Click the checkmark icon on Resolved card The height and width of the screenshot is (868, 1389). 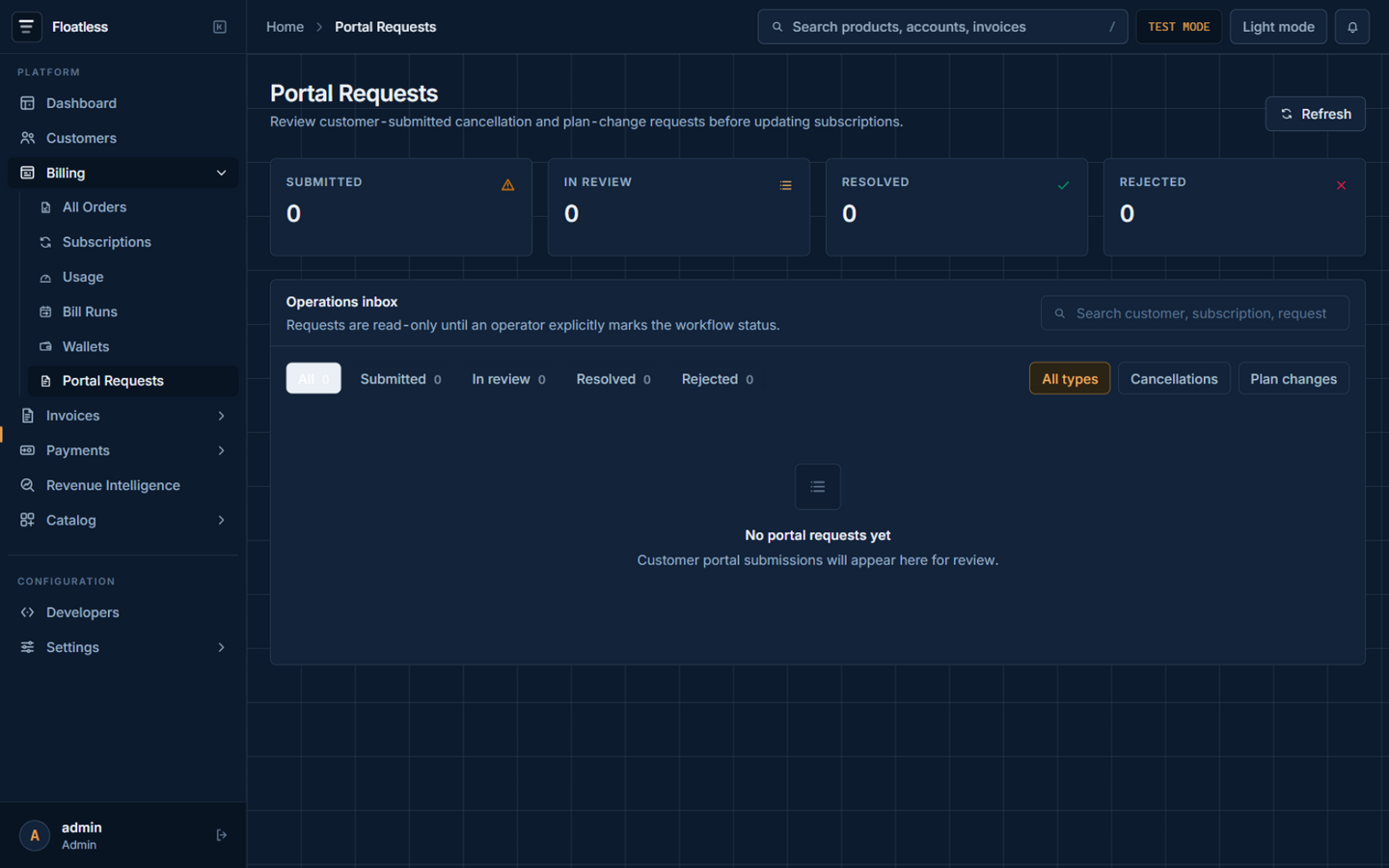tap(1063, 185)
